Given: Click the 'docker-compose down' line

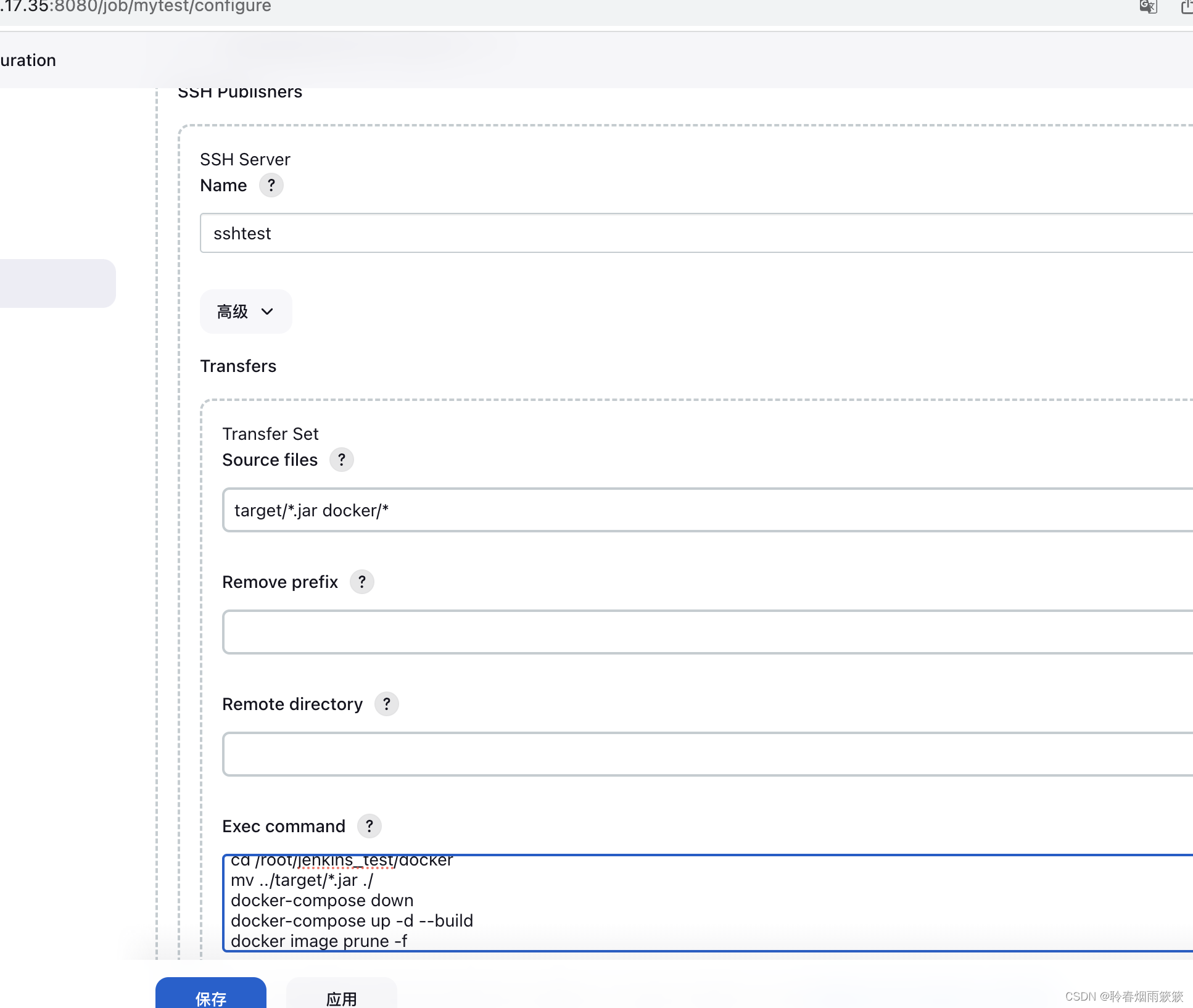Looking at the screenshot, I should (x=322, y=901).
